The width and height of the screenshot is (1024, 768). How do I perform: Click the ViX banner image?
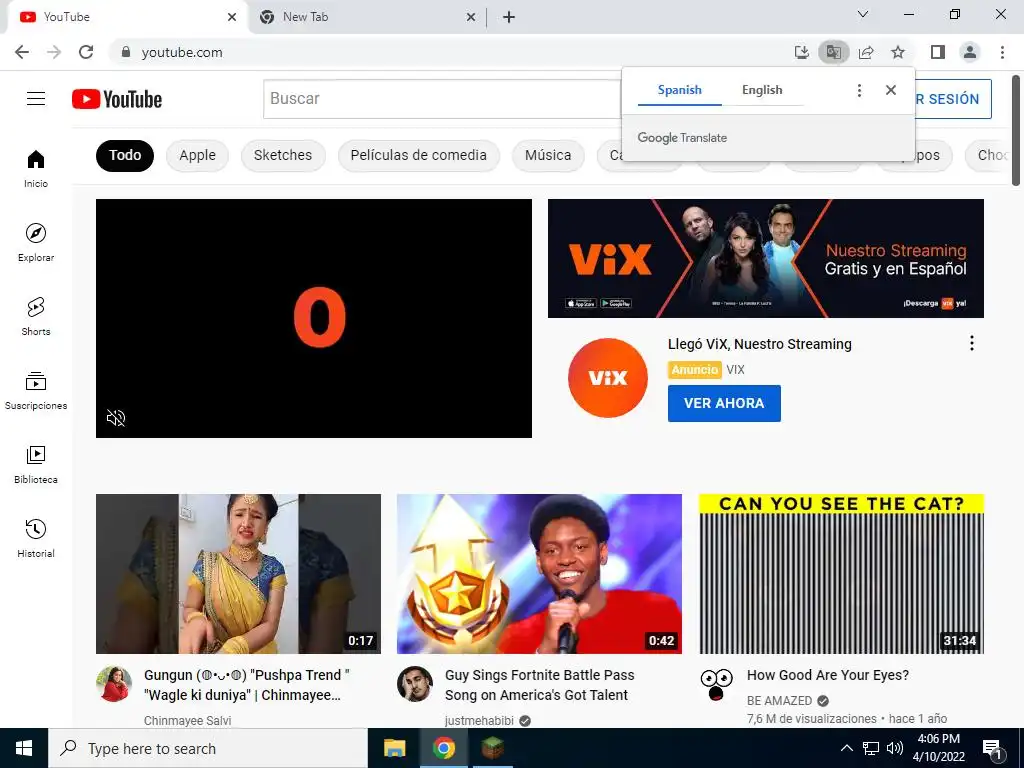click(x=765, y=259)
